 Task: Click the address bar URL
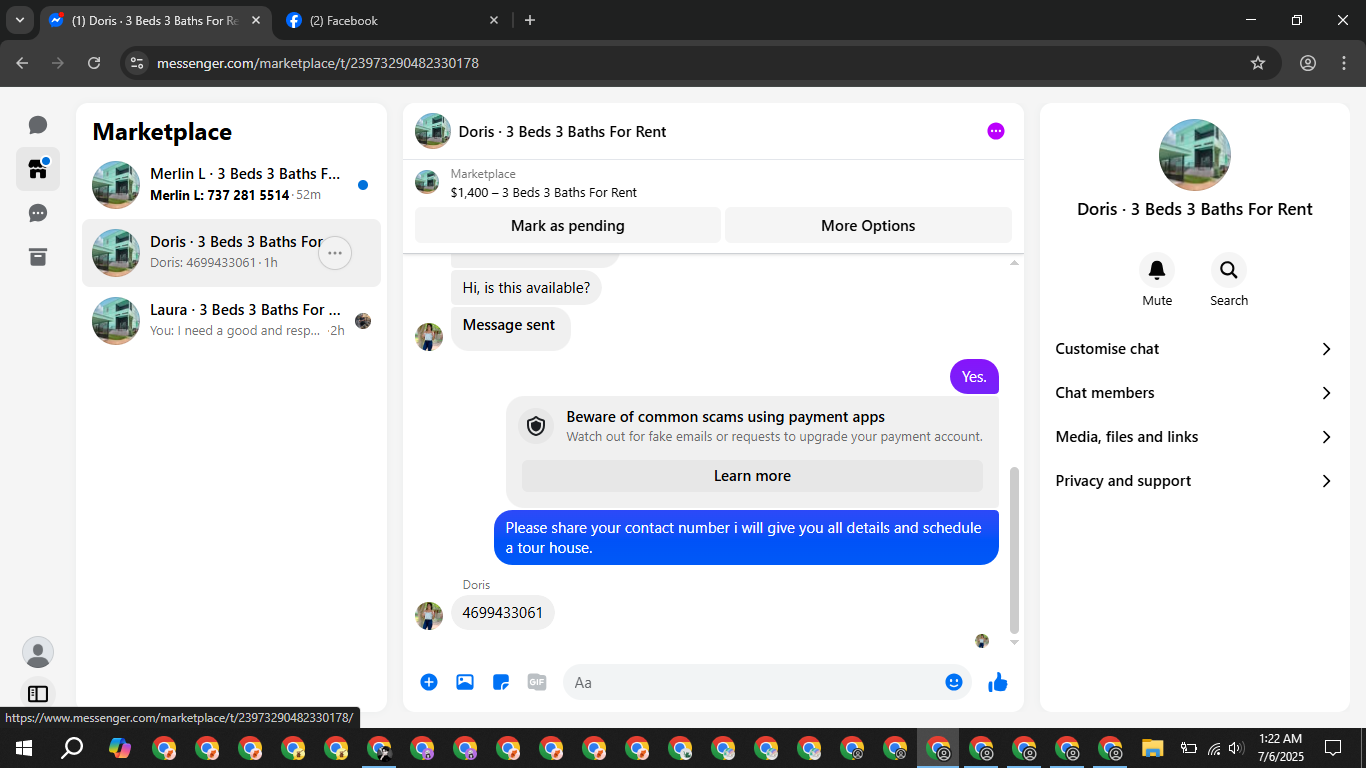(x=318, y=63)
